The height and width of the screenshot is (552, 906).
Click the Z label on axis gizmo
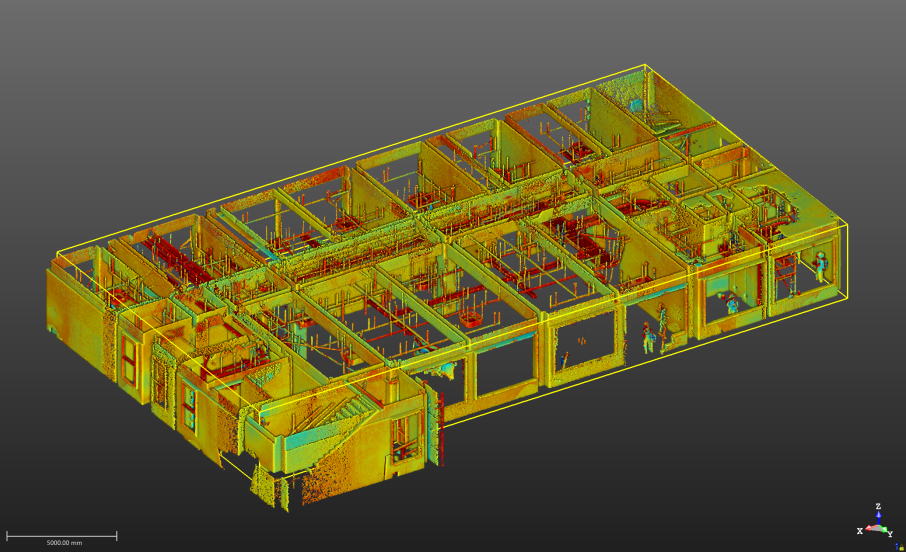click(x=878, y=506)
